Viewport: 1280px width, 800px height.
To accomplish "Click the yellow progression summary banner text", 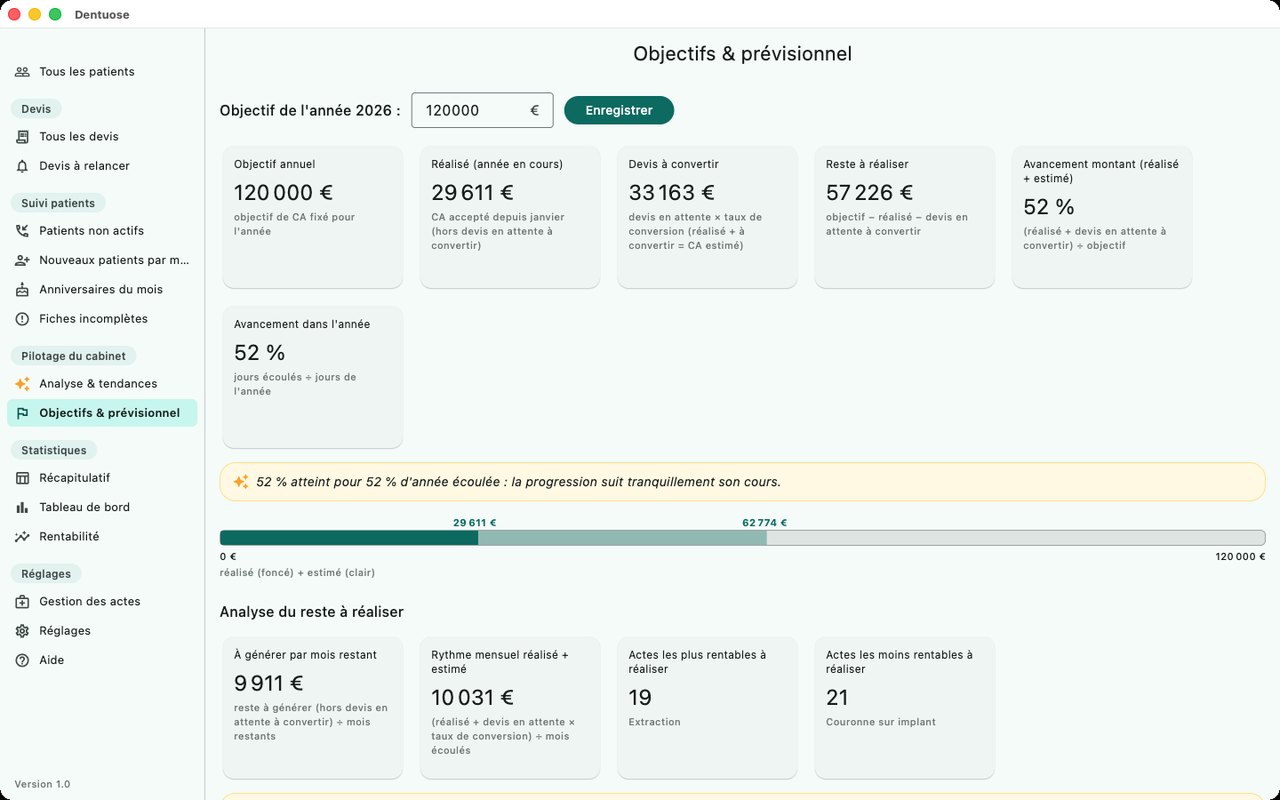I will 518,482.
